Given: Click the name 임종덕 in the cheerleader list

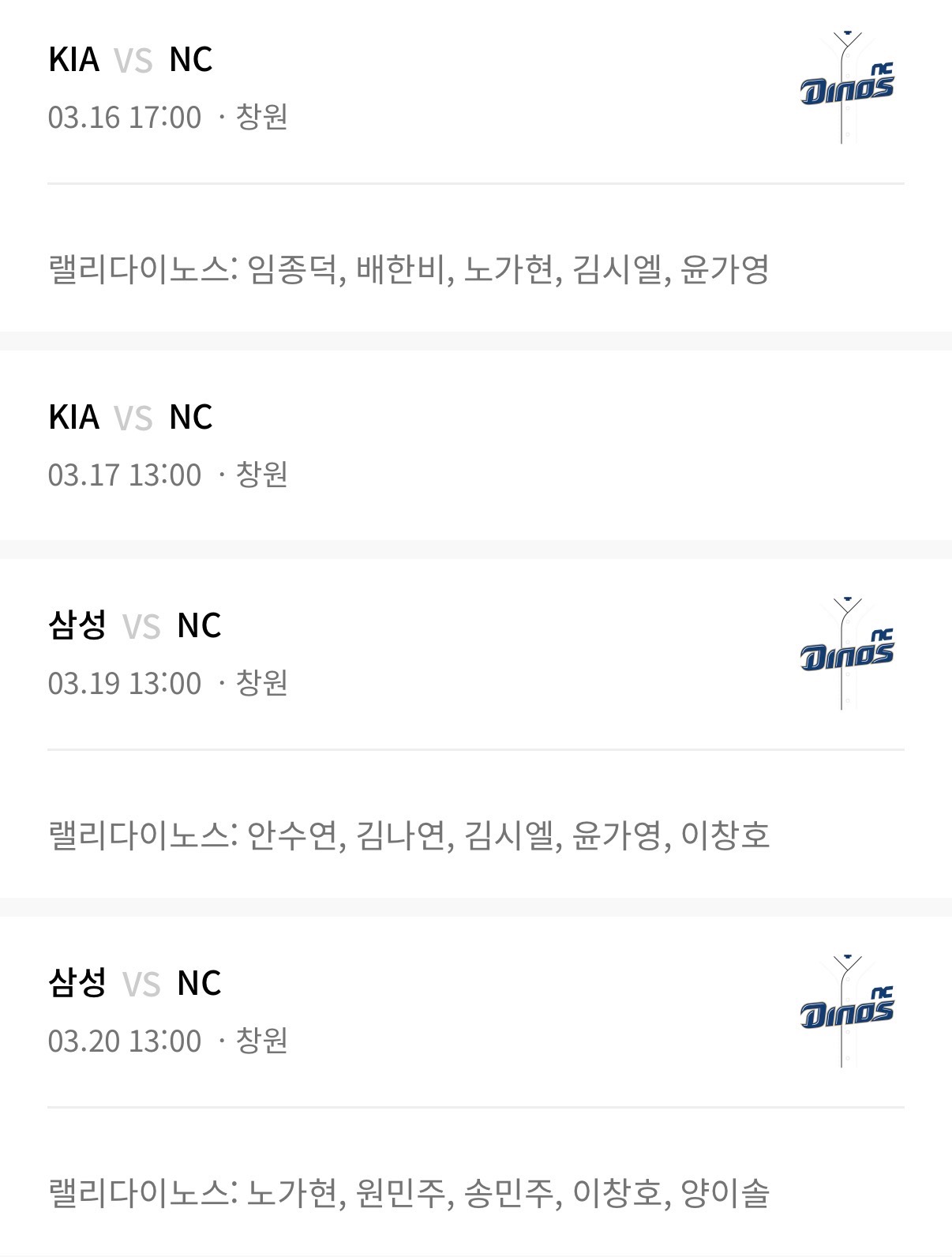Looking at the screenshot, I should [291, 270].
